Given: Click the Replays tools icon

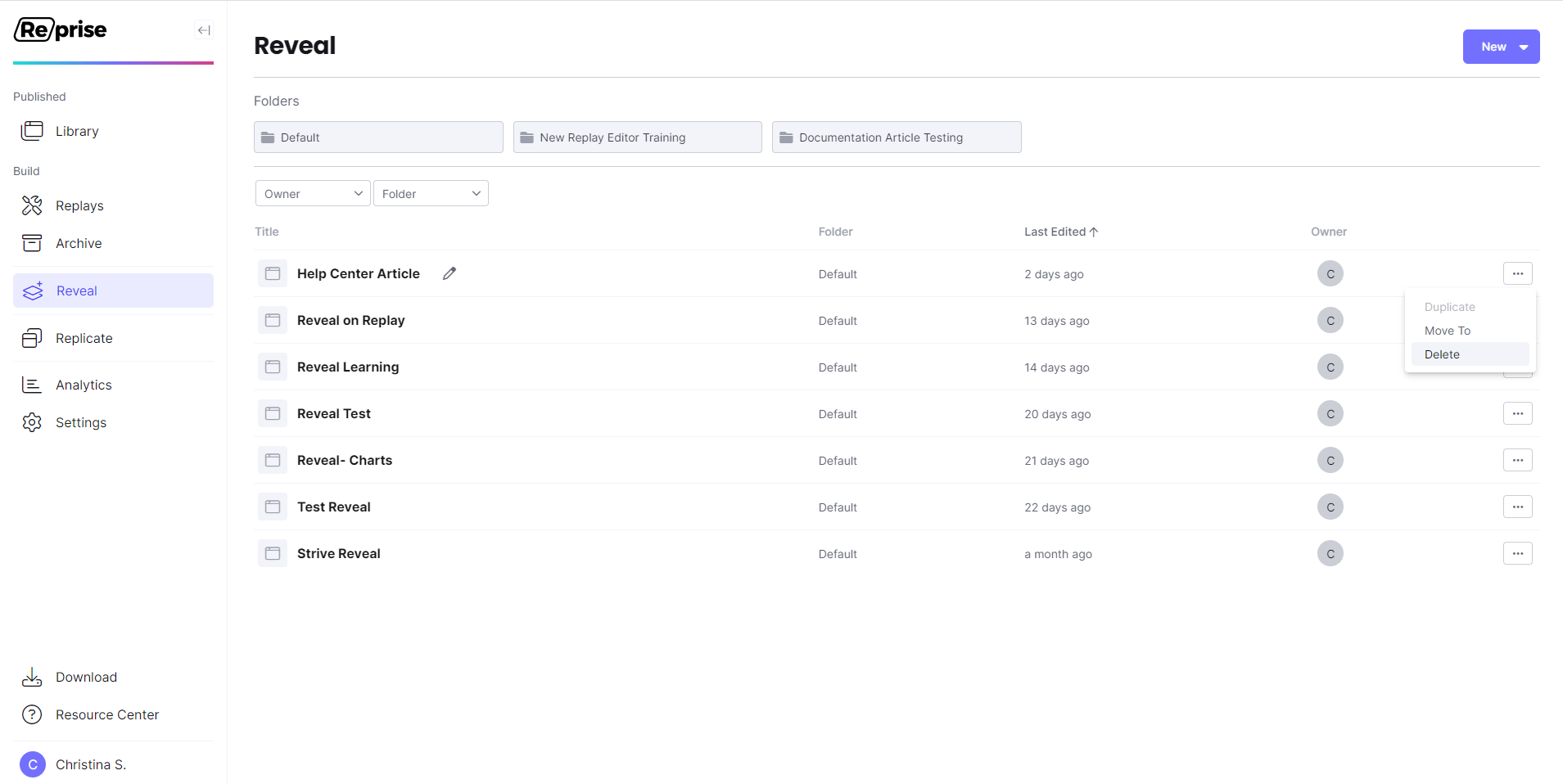Looking at the screenshot, I should [32, 205].
